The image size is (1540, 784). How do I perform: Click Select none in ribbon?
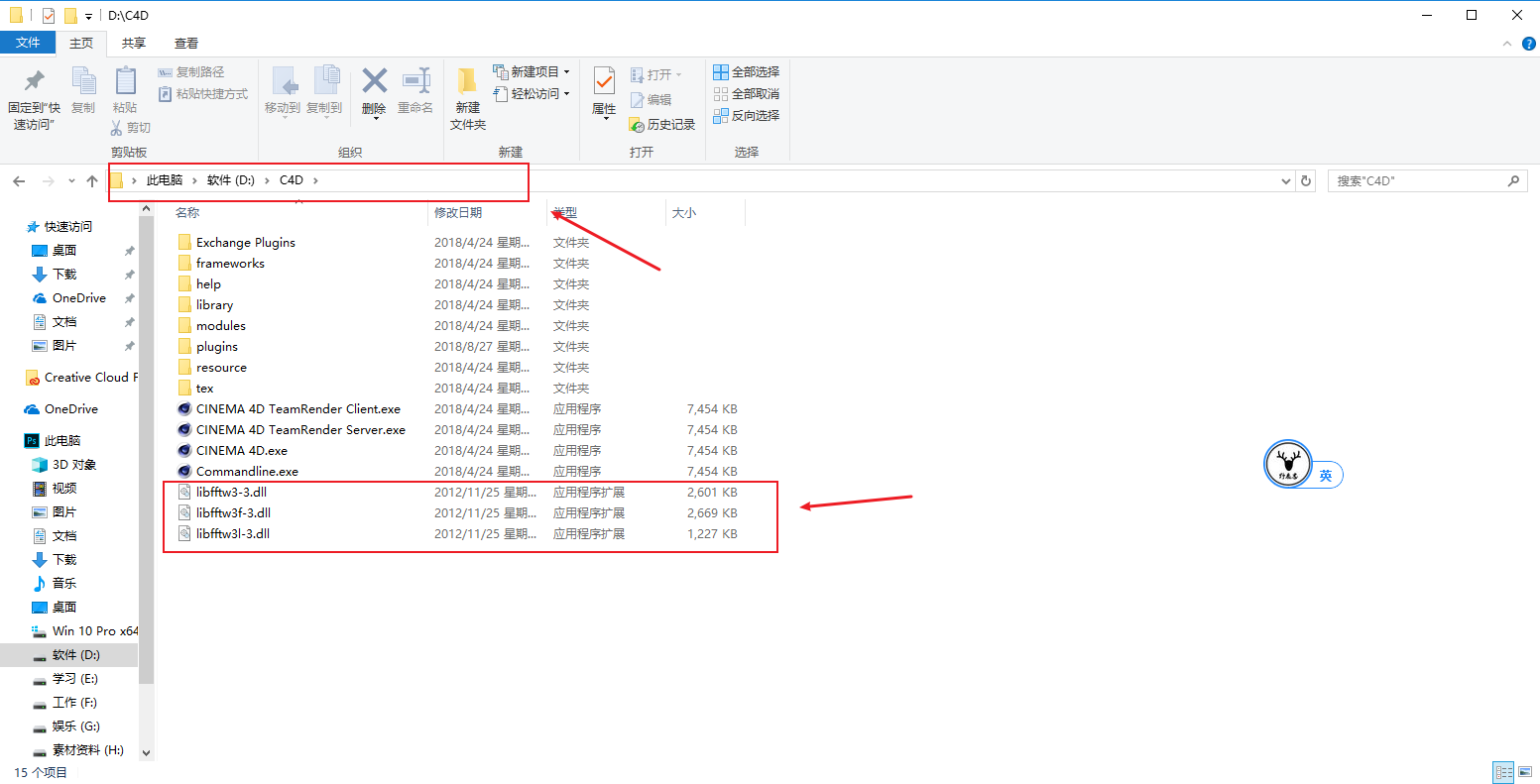click(746, 93)
